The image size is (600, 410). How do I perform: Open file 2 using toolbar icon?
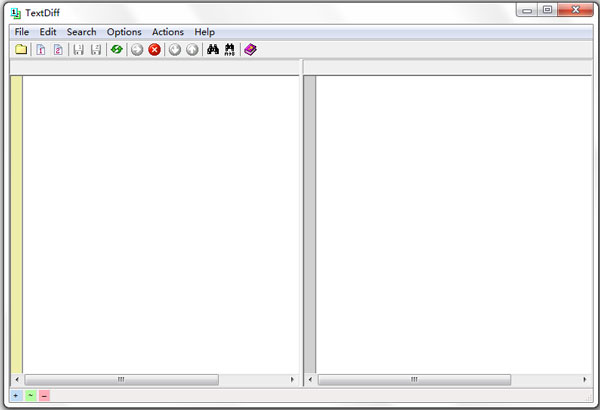point(58,50)
